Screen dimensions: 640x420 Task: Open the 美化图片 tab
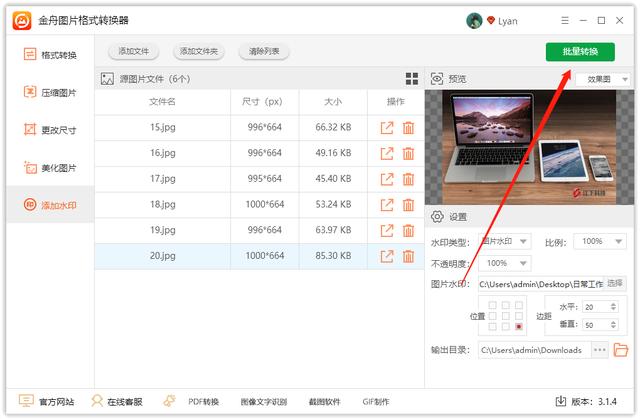coord(50,167)
